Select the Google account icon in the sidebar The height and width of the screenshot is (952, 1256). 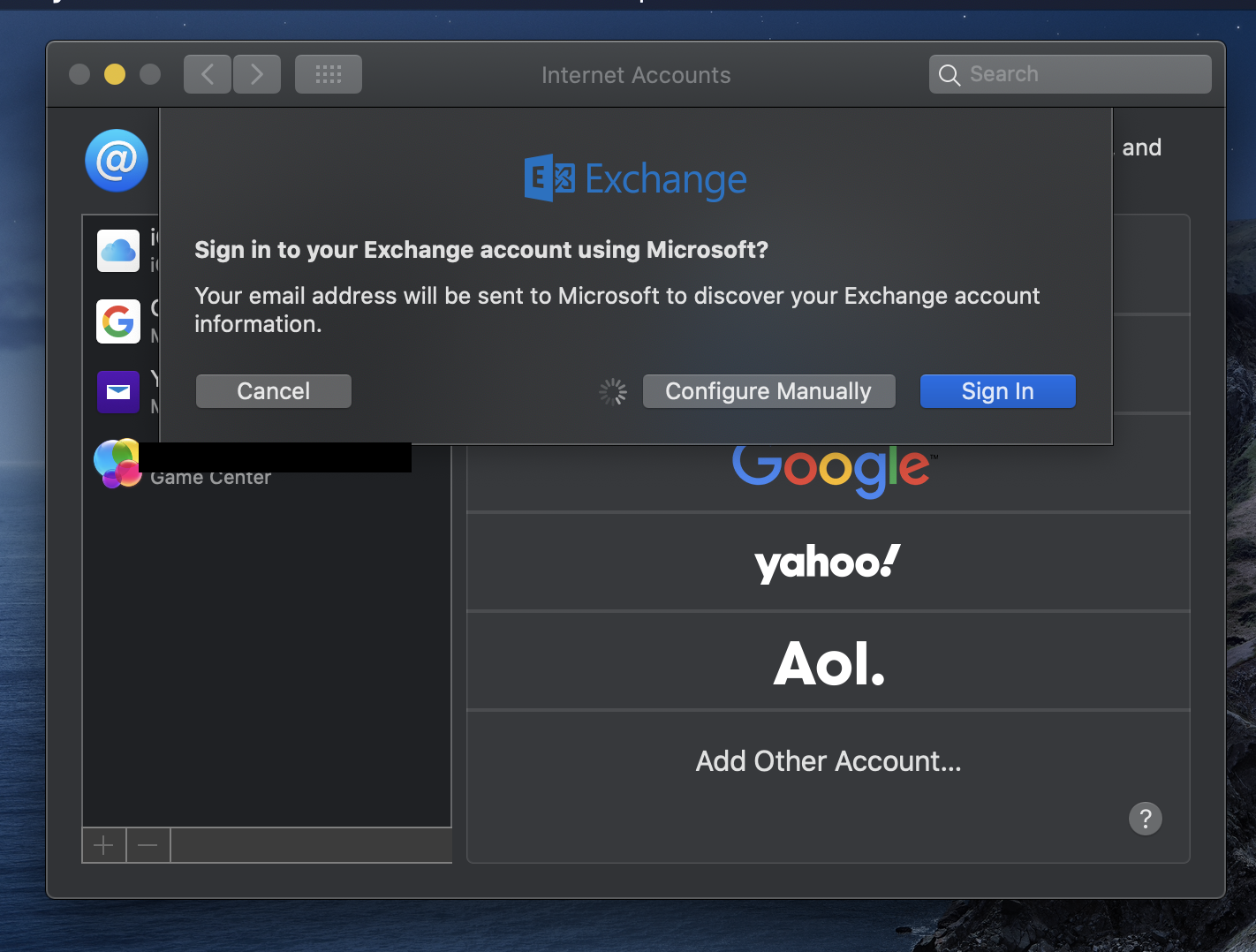coord(118,321)
